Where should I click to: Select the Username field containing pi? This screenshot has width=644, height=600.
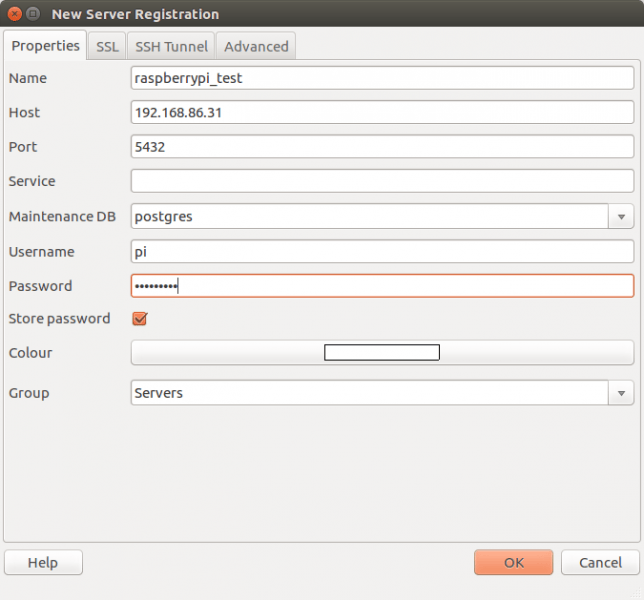click(381, 251)
